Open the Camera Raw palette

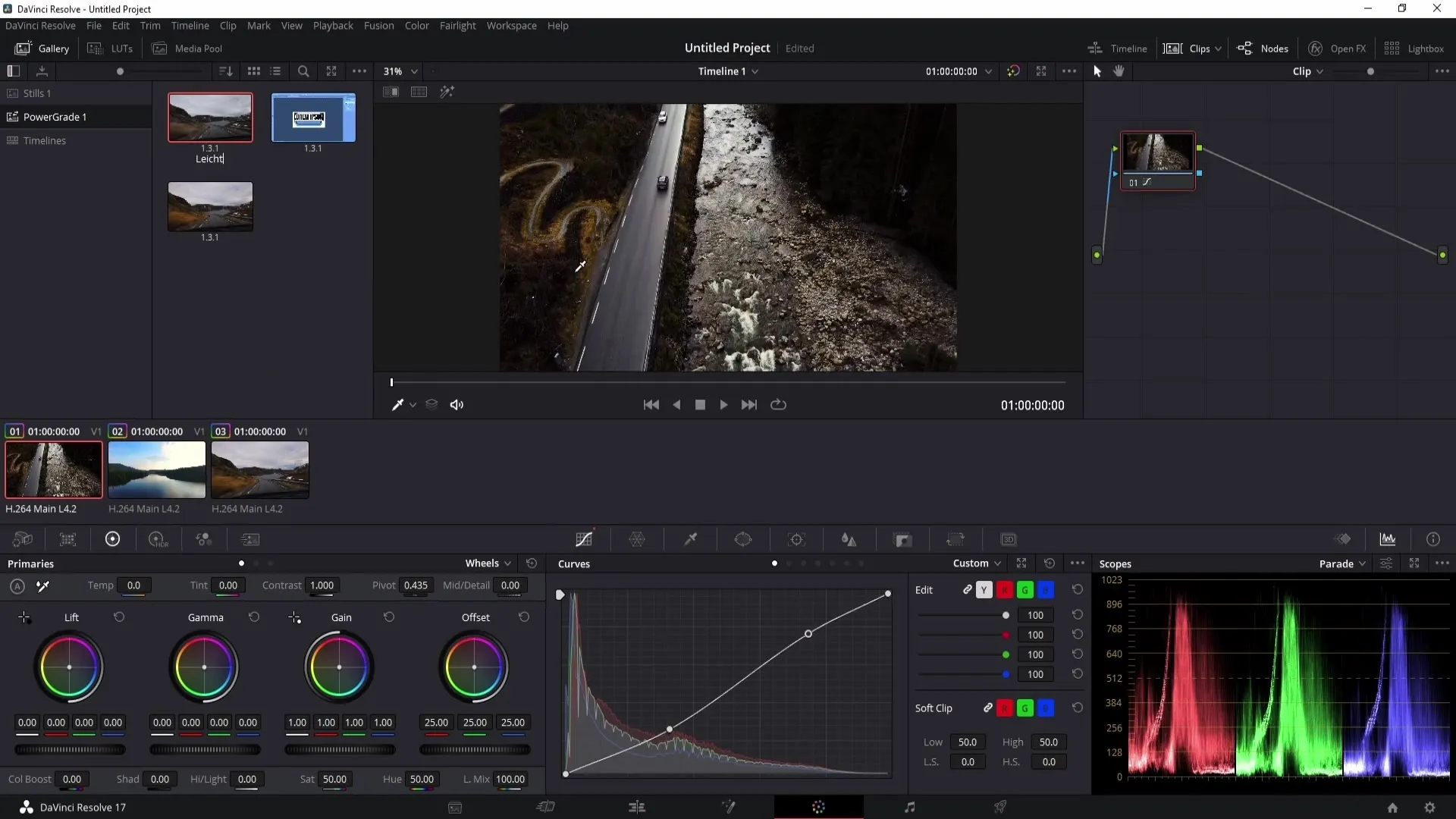[x=23, y=539]
